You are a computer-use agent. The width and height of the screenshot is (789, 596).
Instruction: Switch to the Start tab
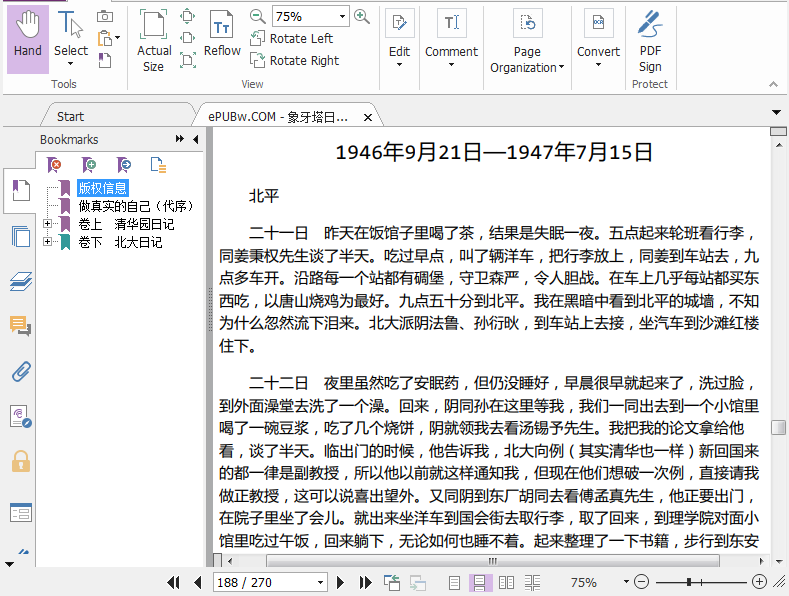point(70,117)
